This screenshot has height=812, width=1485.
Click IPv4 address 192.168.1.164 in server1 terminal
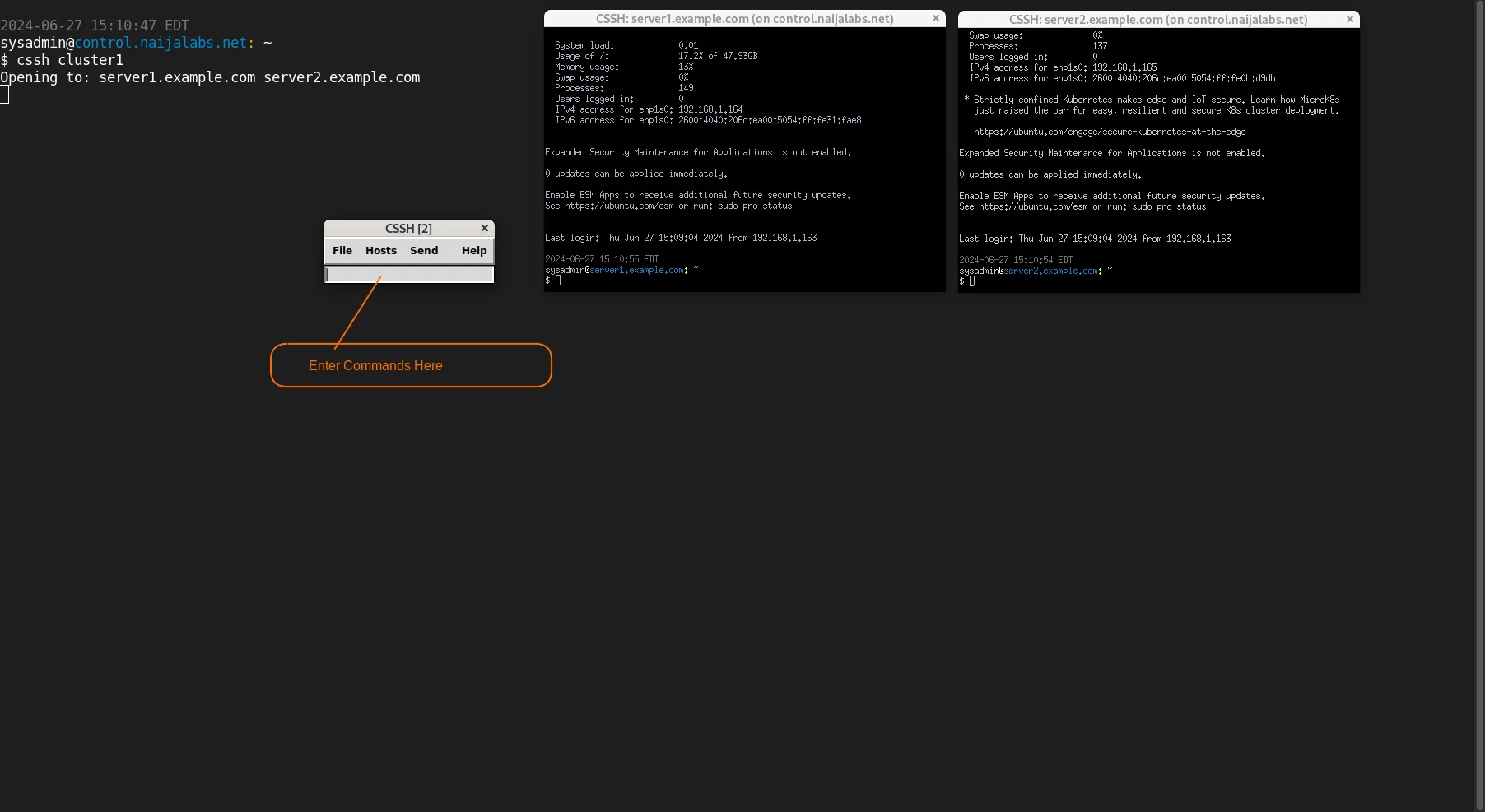(x=710, y=109)
